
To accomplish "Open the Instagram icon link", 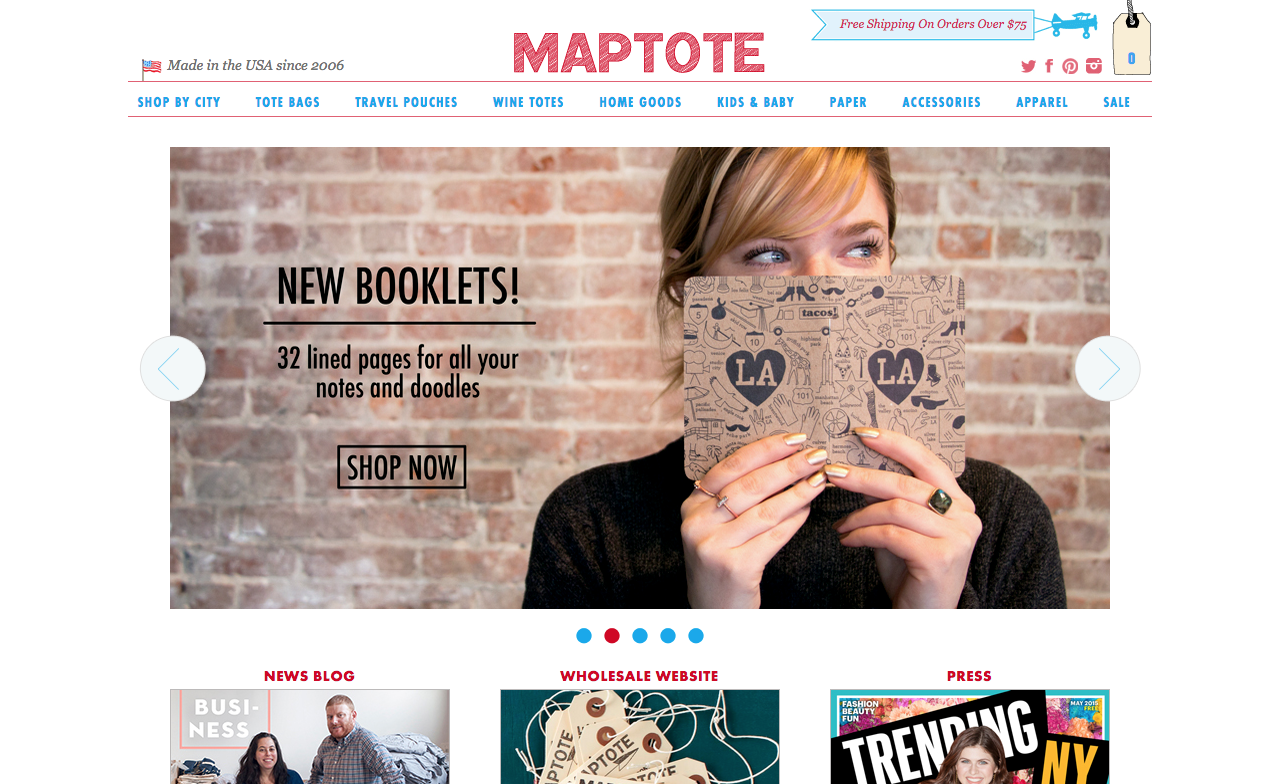I will (1094, 66).
